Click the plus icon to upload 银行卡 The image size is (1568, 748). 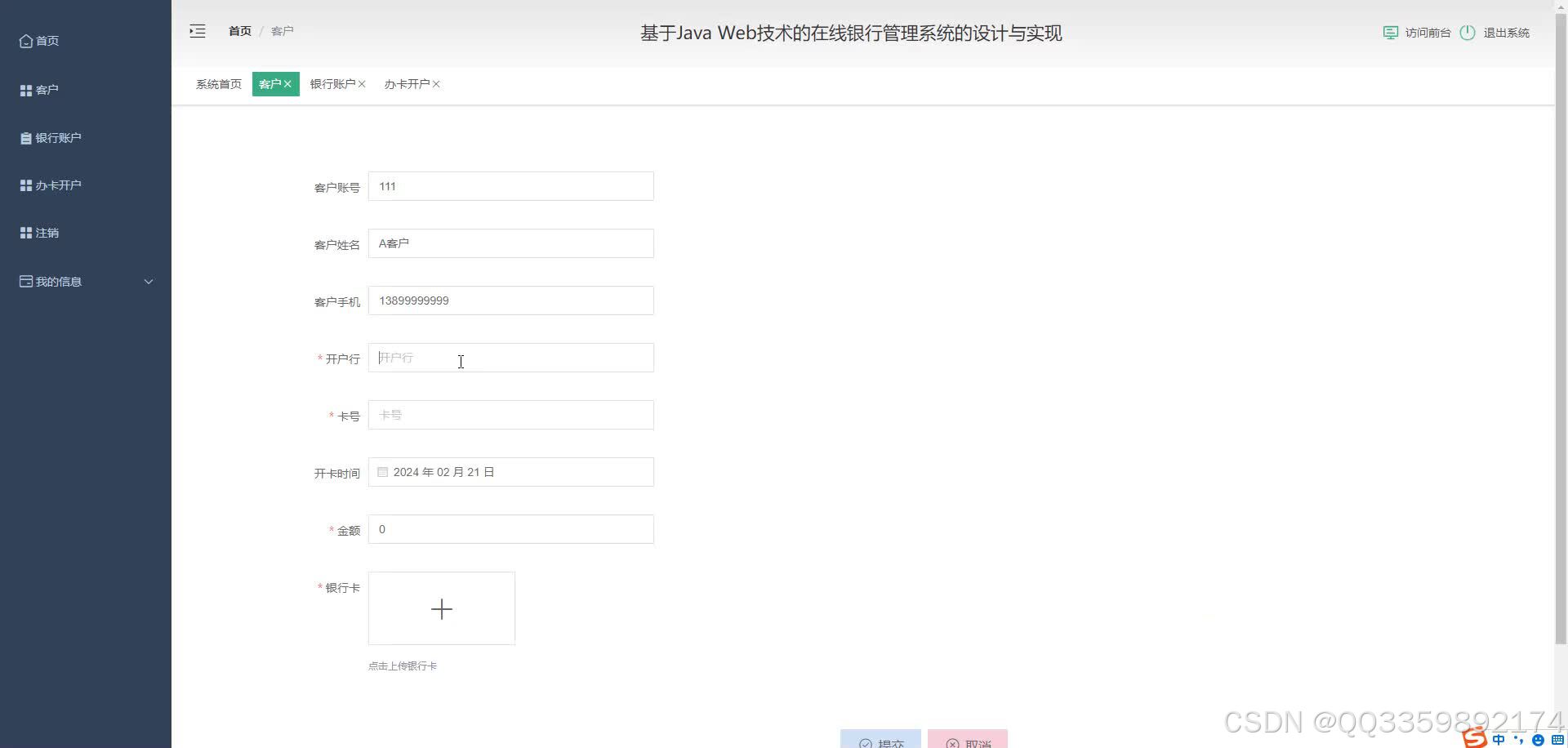[442, 609]
